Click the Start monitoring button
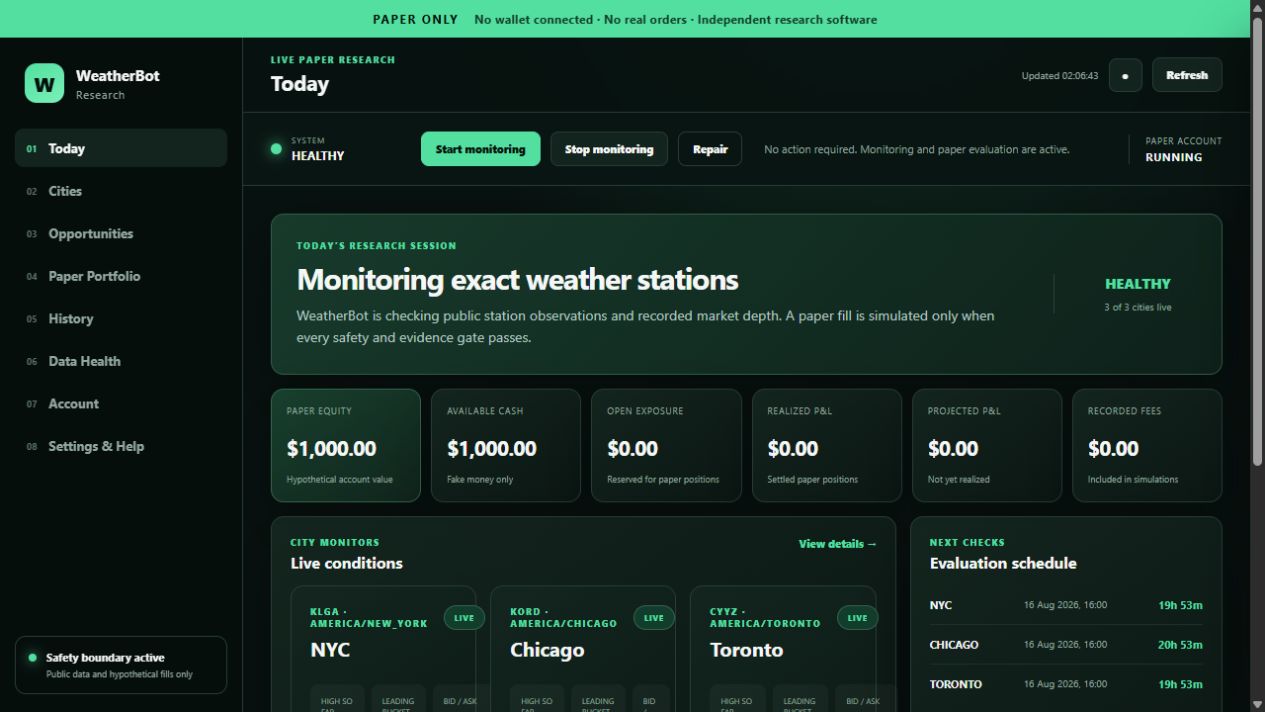The height and width of the screenshot is (712, 1265). coord(480,149)
